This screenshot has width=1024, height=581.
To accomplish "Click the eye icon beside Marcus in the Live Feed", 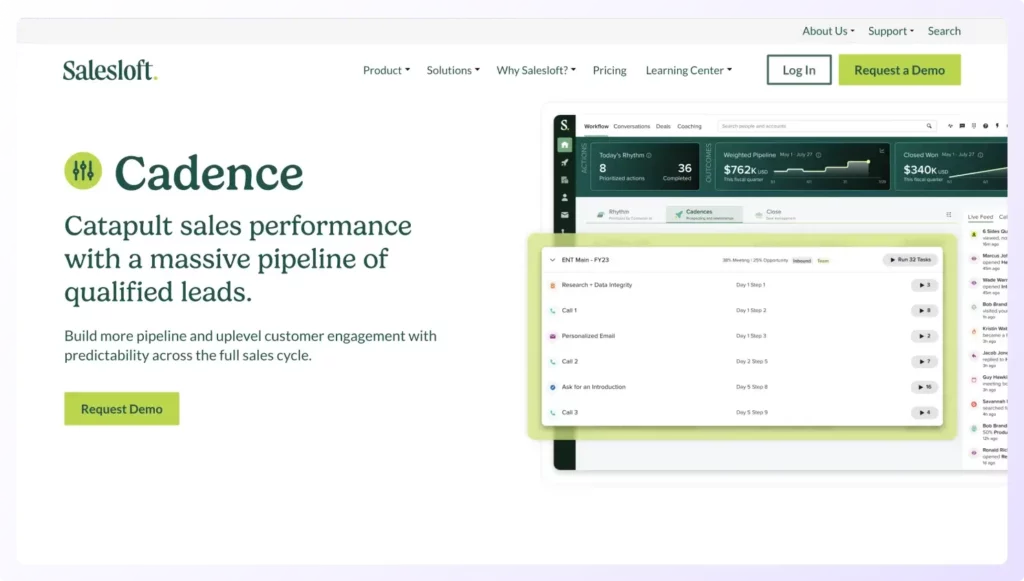I will click(974, 259).
